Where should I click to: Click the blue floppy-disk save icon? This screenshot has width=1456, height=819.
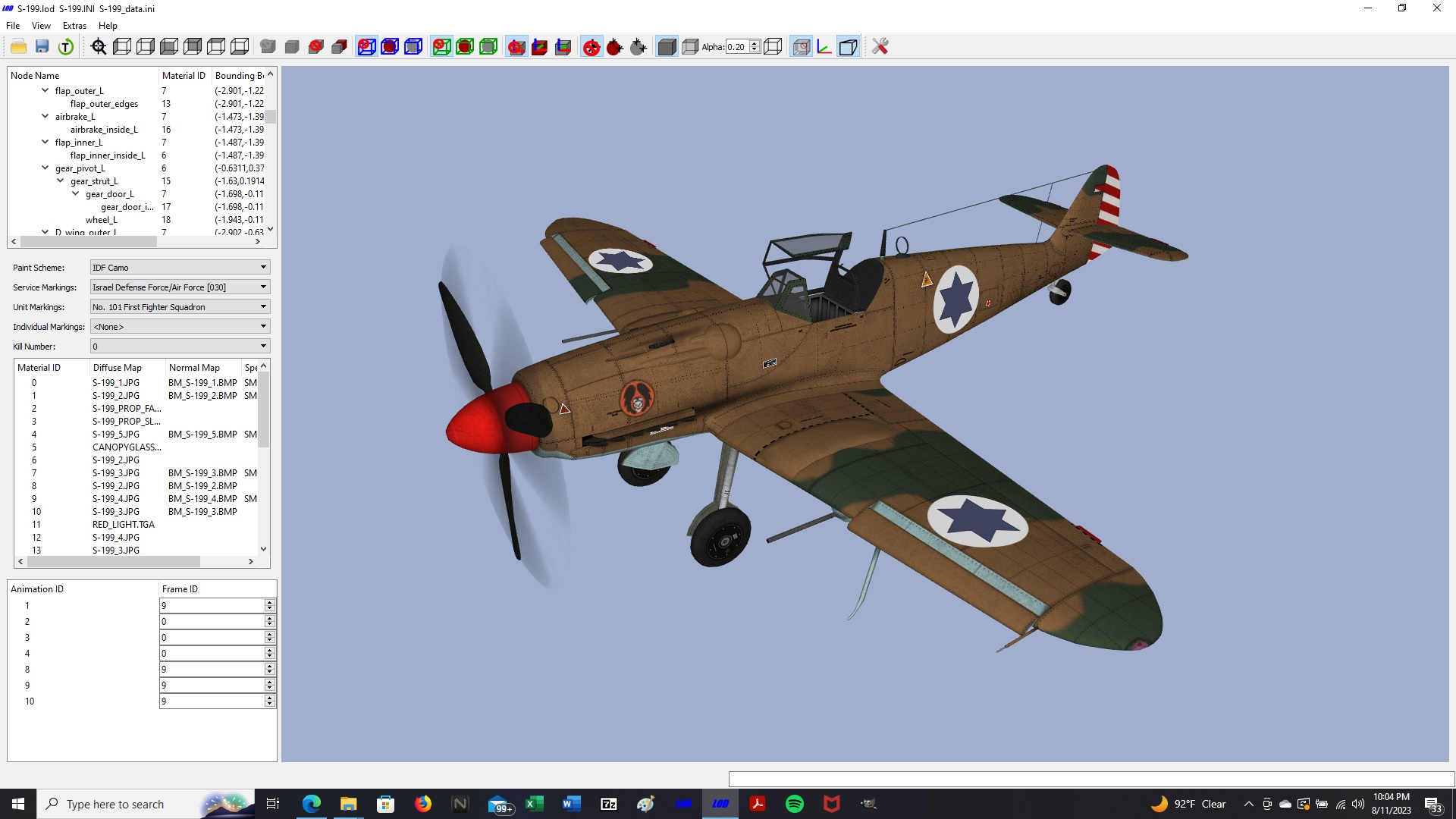[42, 47]
